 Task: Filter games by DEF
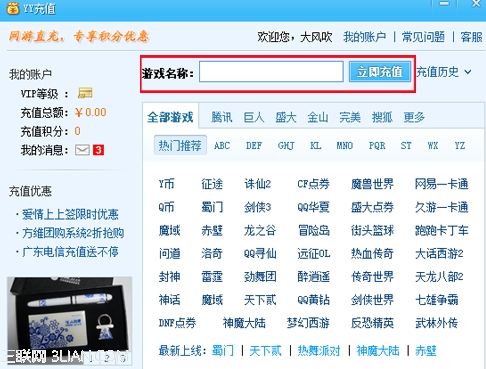pos(254,146)
